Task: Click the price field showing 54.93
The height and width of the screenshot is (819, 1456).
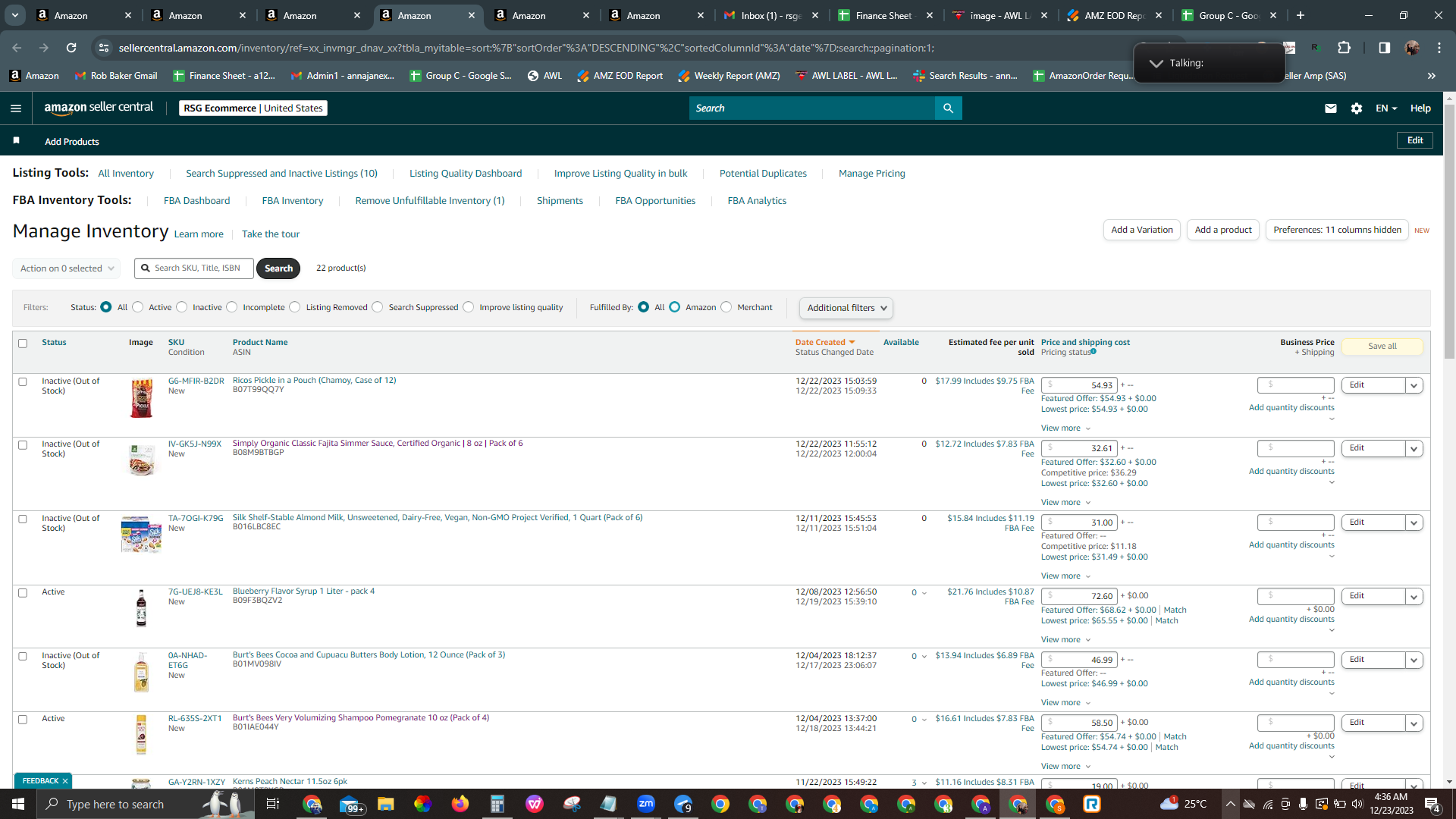Action: tap(1079, 385)
